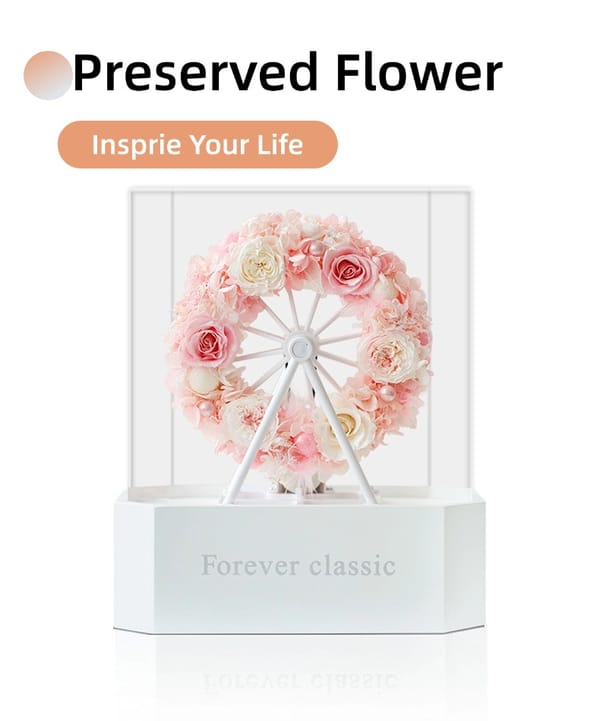This screenshot has height=721, width=600.
Task: Click the "Insprie Your Life" pill button
Action: coord(198,144)
